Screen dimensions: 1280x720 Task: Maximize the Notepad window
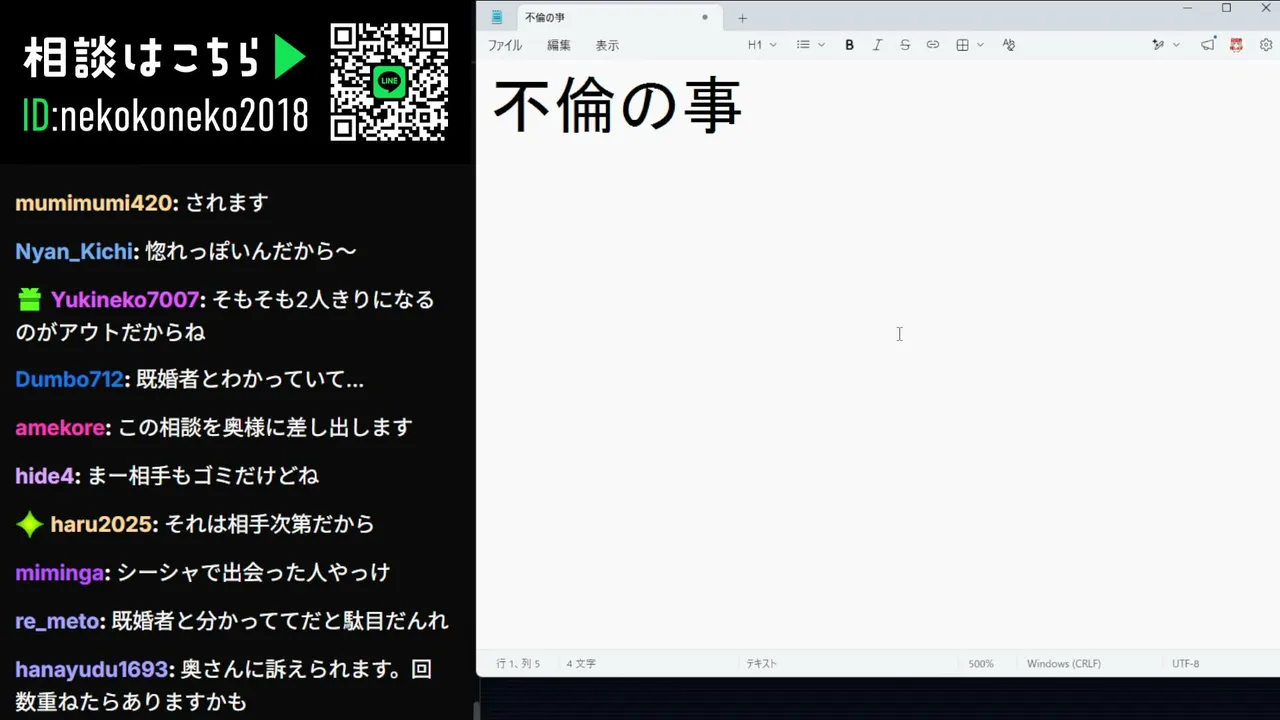coord(1227,8)
